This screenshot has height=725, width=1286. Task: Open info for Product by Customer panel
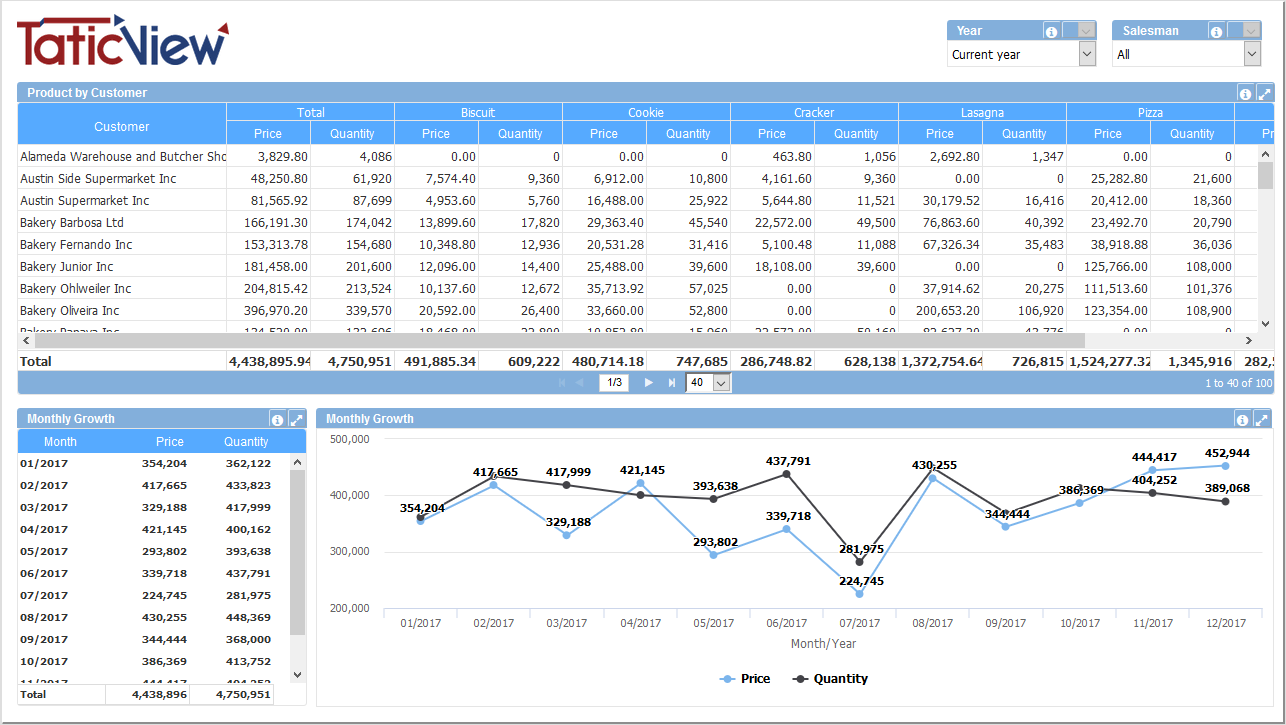(1245, 94)
